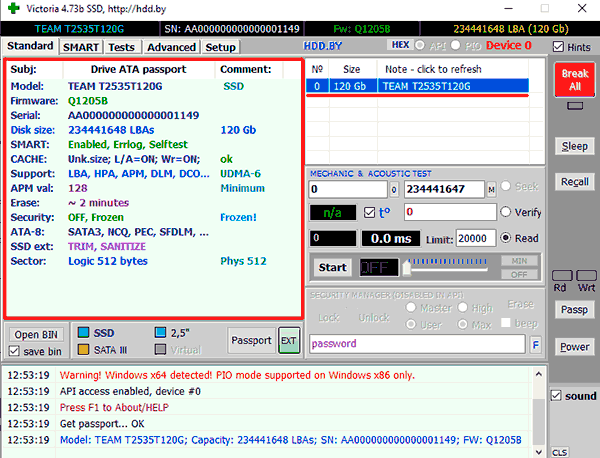Switch to the Tests tab
600x458 pixels.
pyautogui.click(x=121, y=47)
